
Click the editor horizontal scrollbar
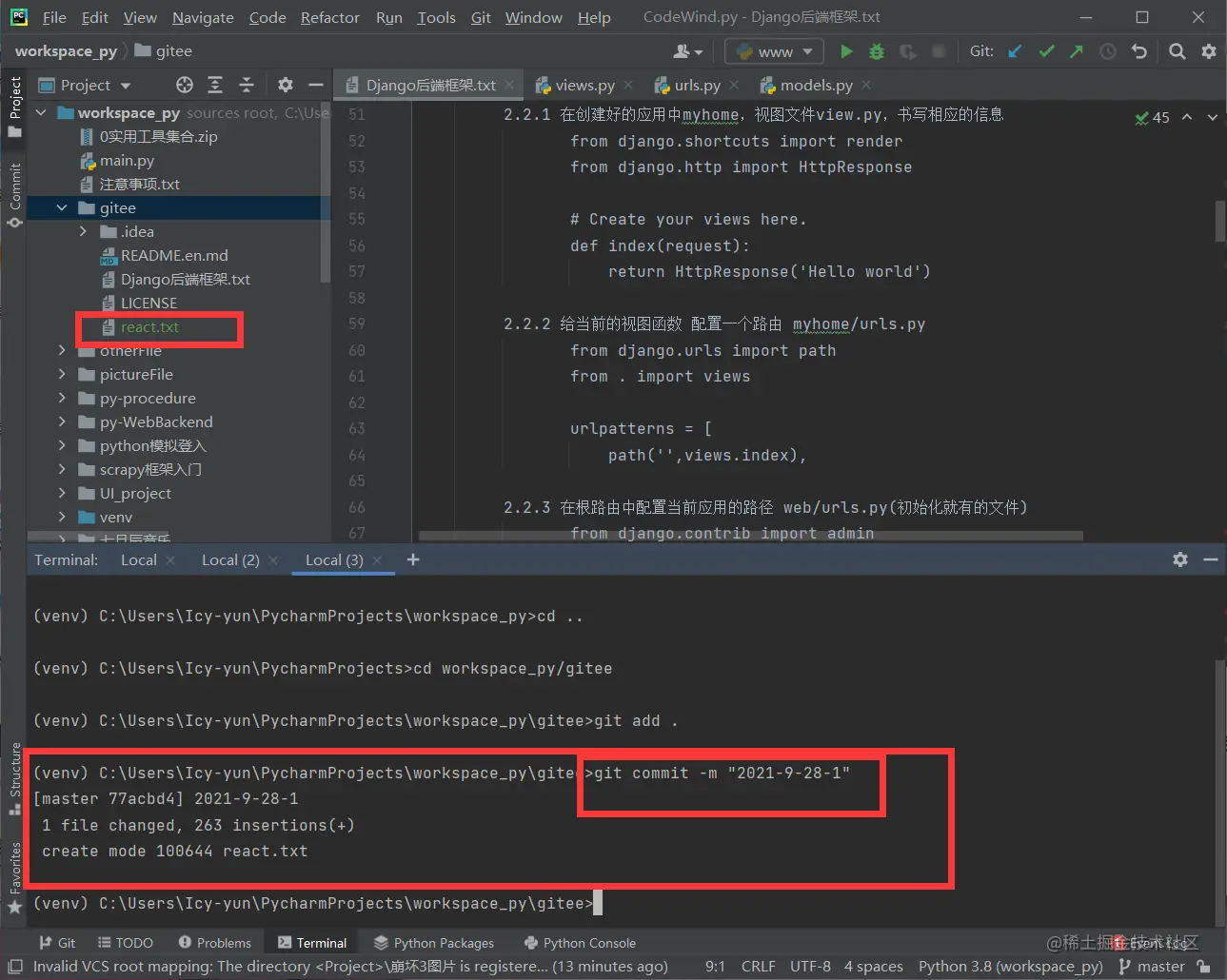(750, 536)
